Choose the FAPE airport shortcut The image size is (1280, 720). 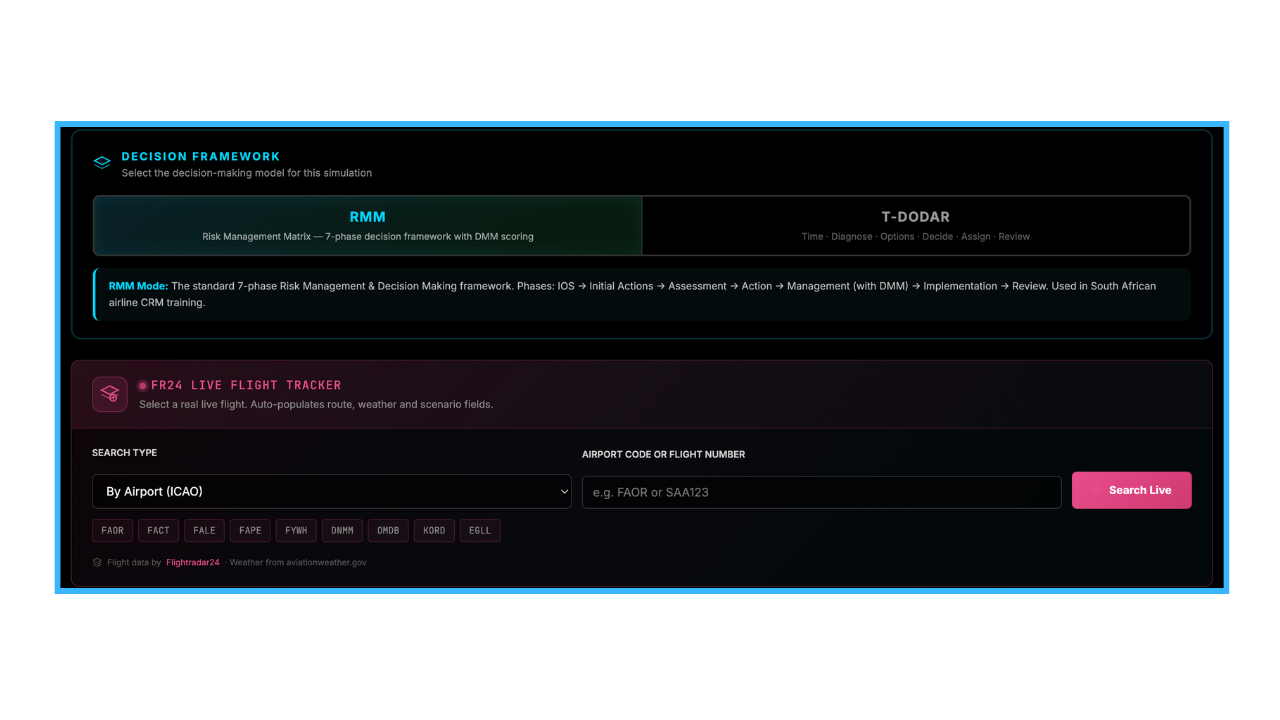point(250,530)
